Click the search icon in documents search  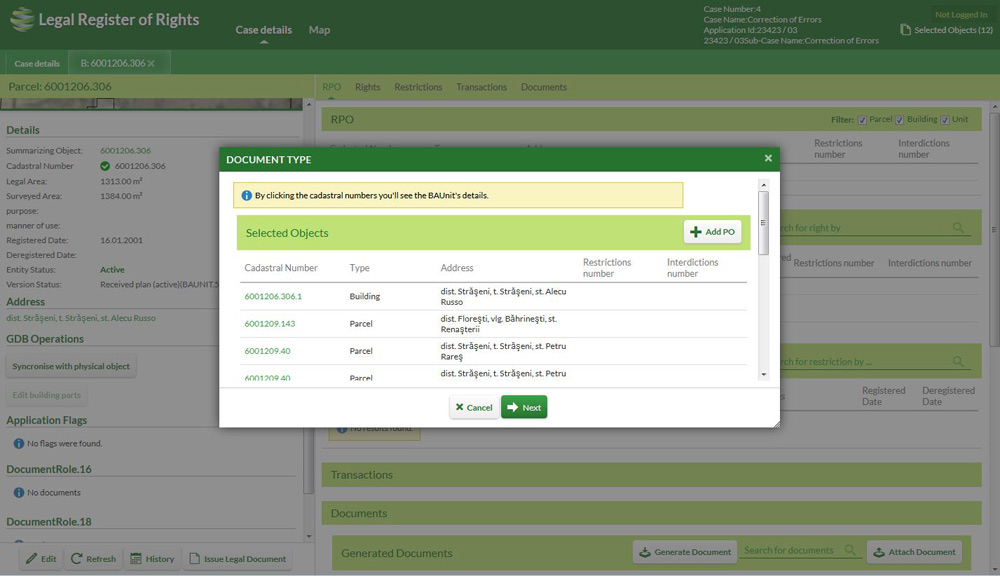tap(850, 550)
